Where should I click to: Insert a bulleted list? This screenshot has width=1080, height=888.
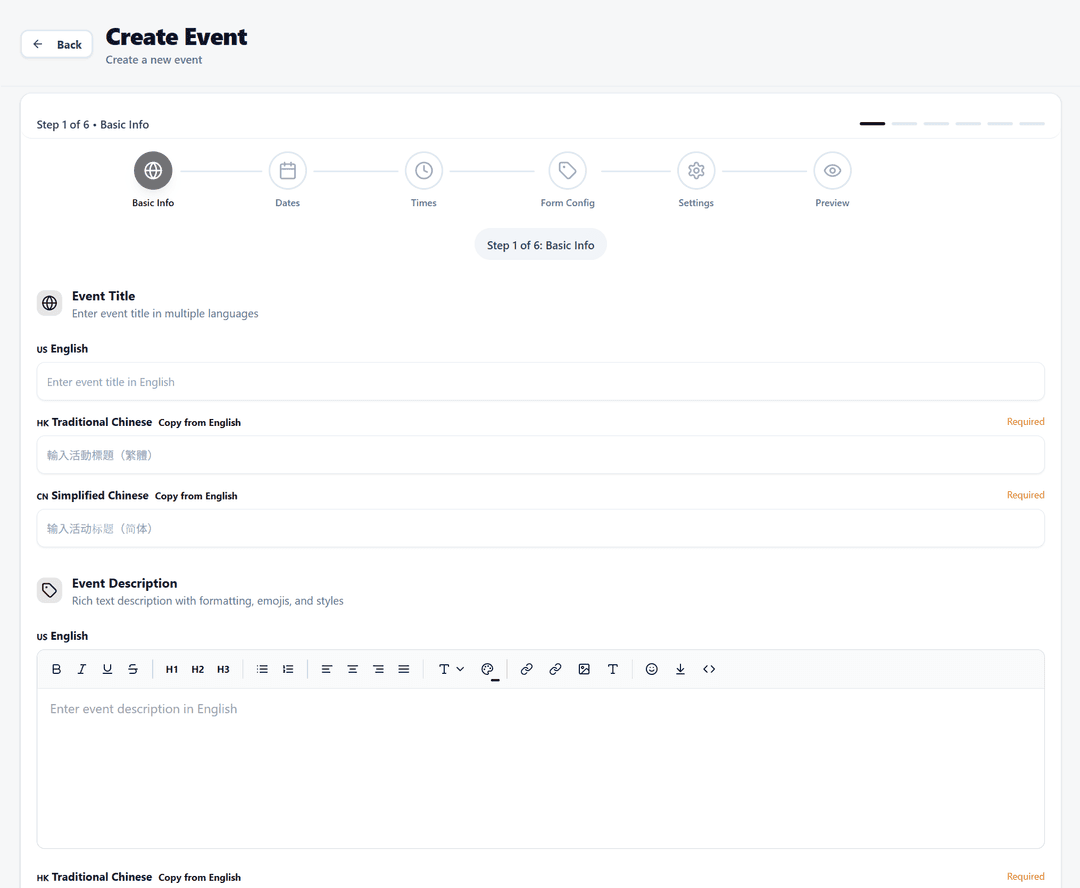pos(262,669)
